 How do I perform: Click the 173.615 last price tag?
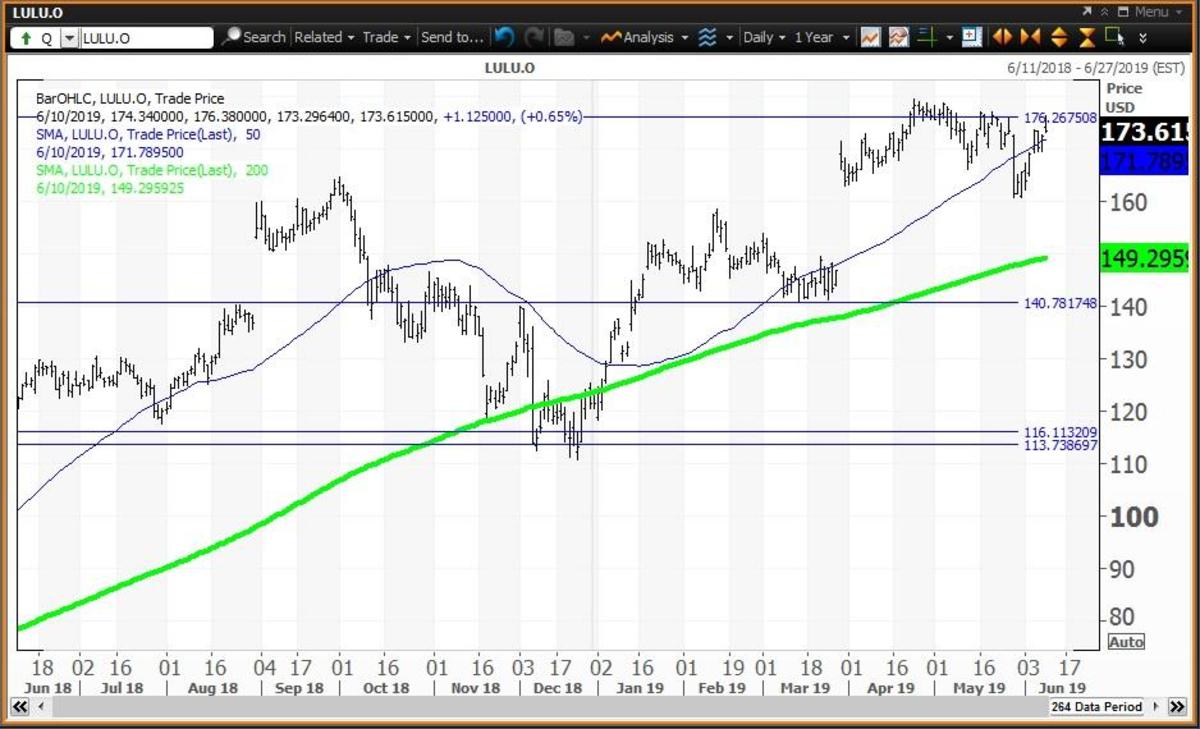pos(1145,134)
